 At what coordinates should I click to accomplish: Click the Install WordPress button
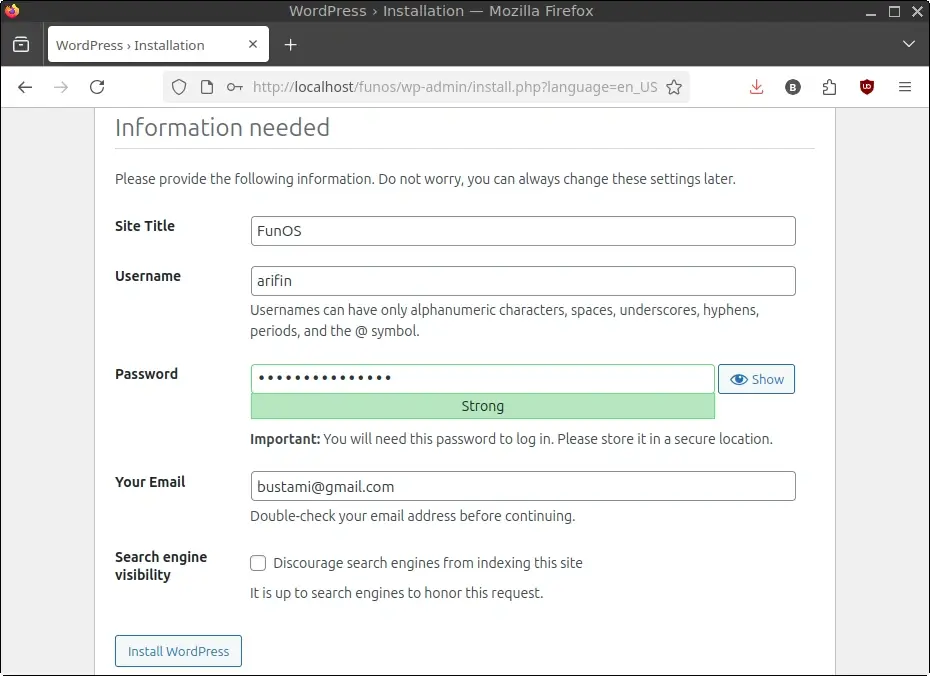(x=179, y=651)
